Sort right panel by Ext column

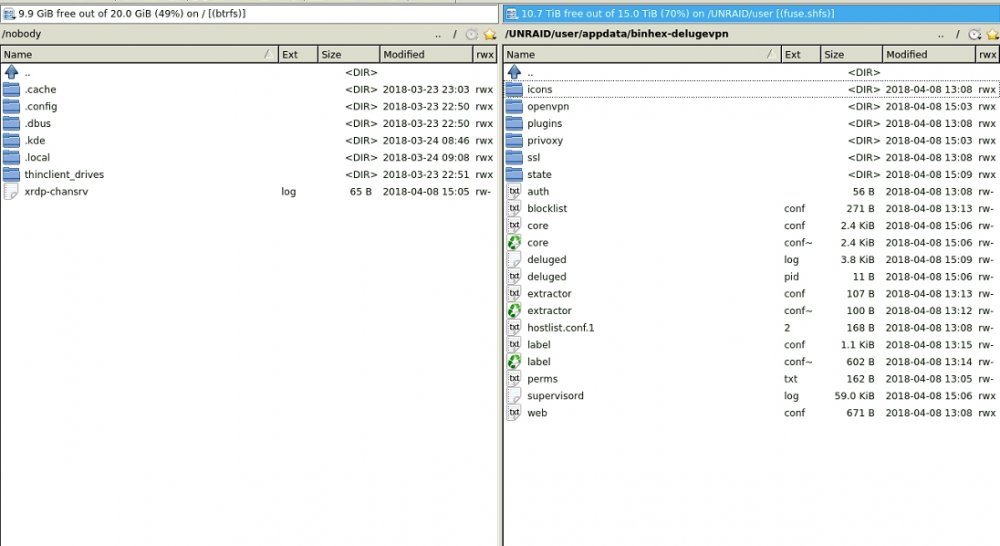(x=801, y=54)
